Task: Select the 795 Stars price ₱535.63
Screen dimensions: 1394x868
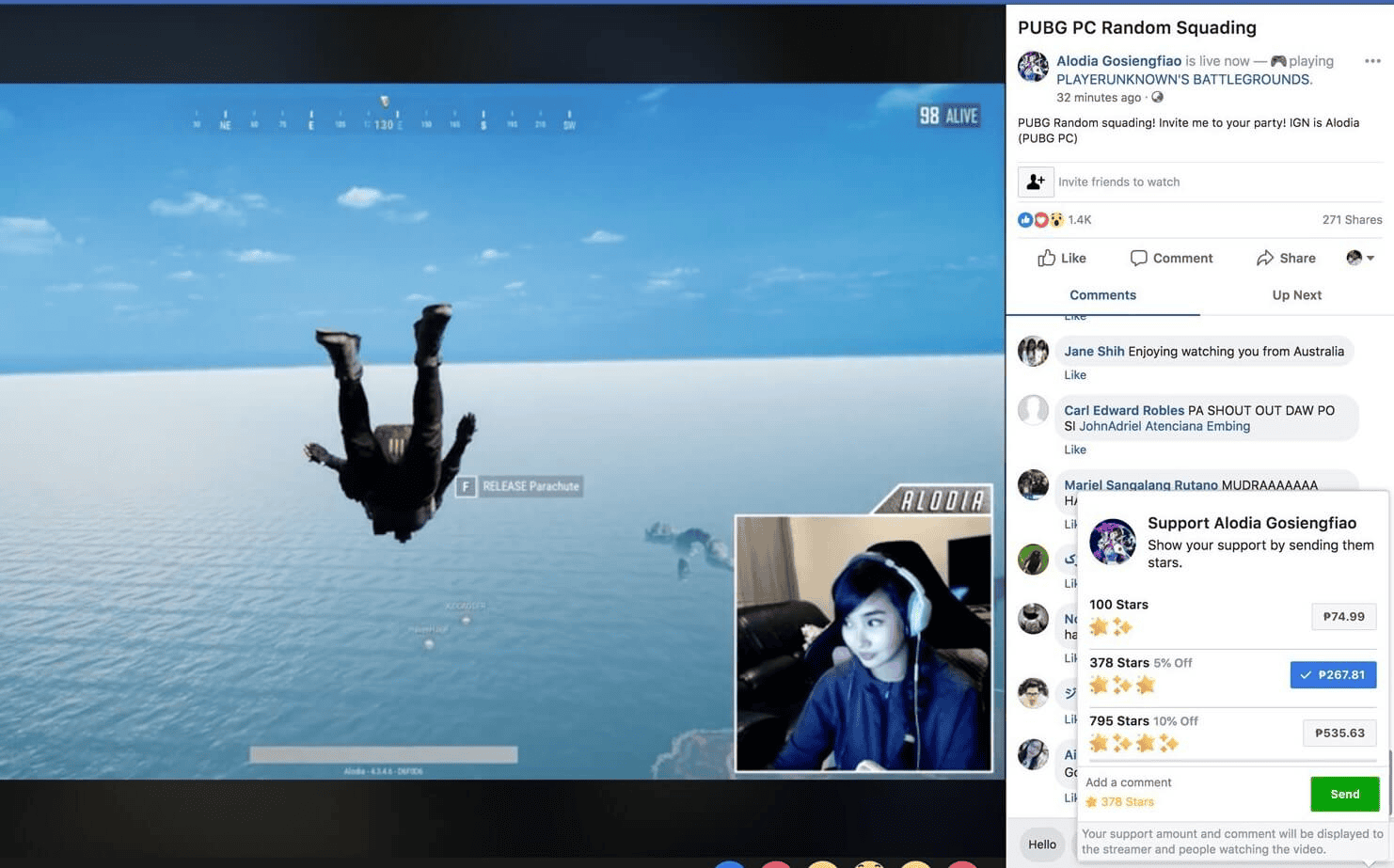Action: click(1339, 734)
